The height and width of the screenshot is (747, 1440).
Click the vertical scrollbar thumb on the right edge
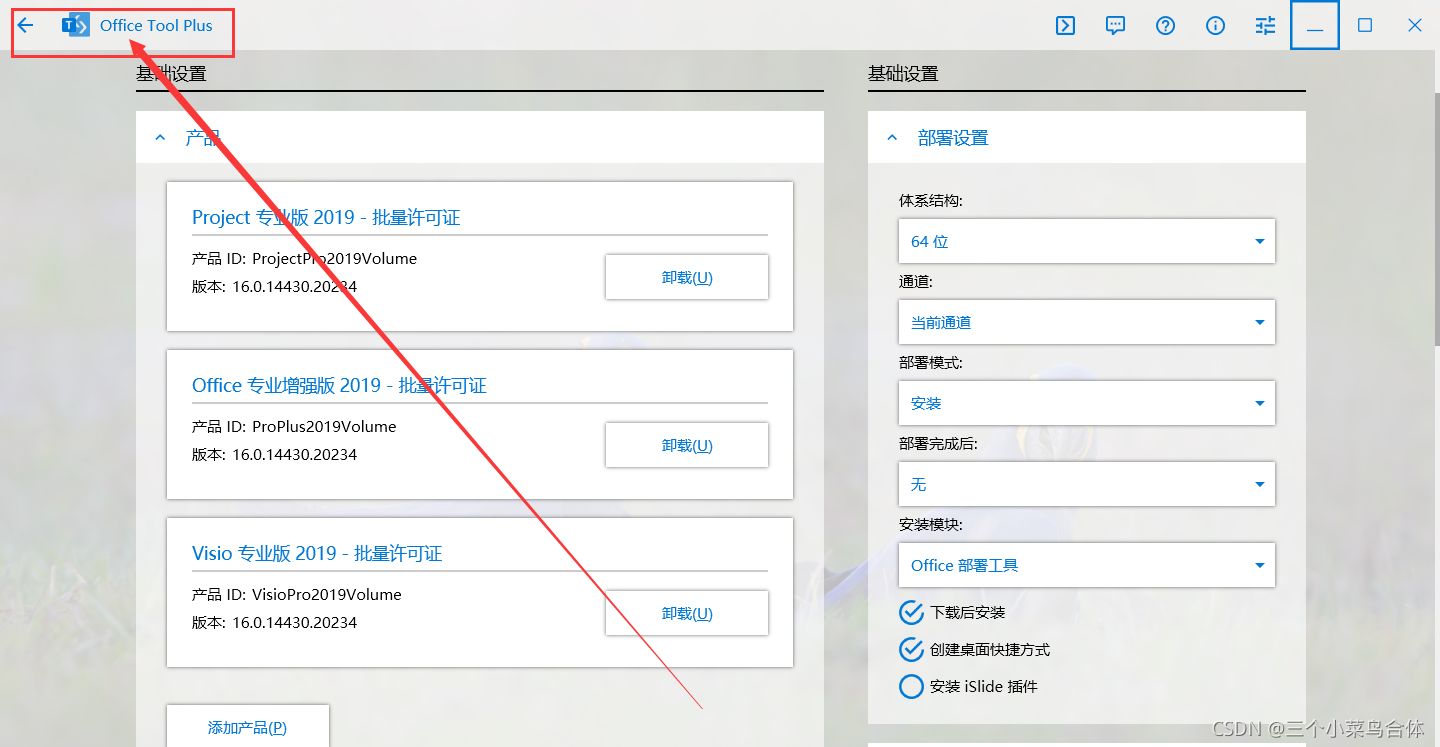[x=1435, y=220]
